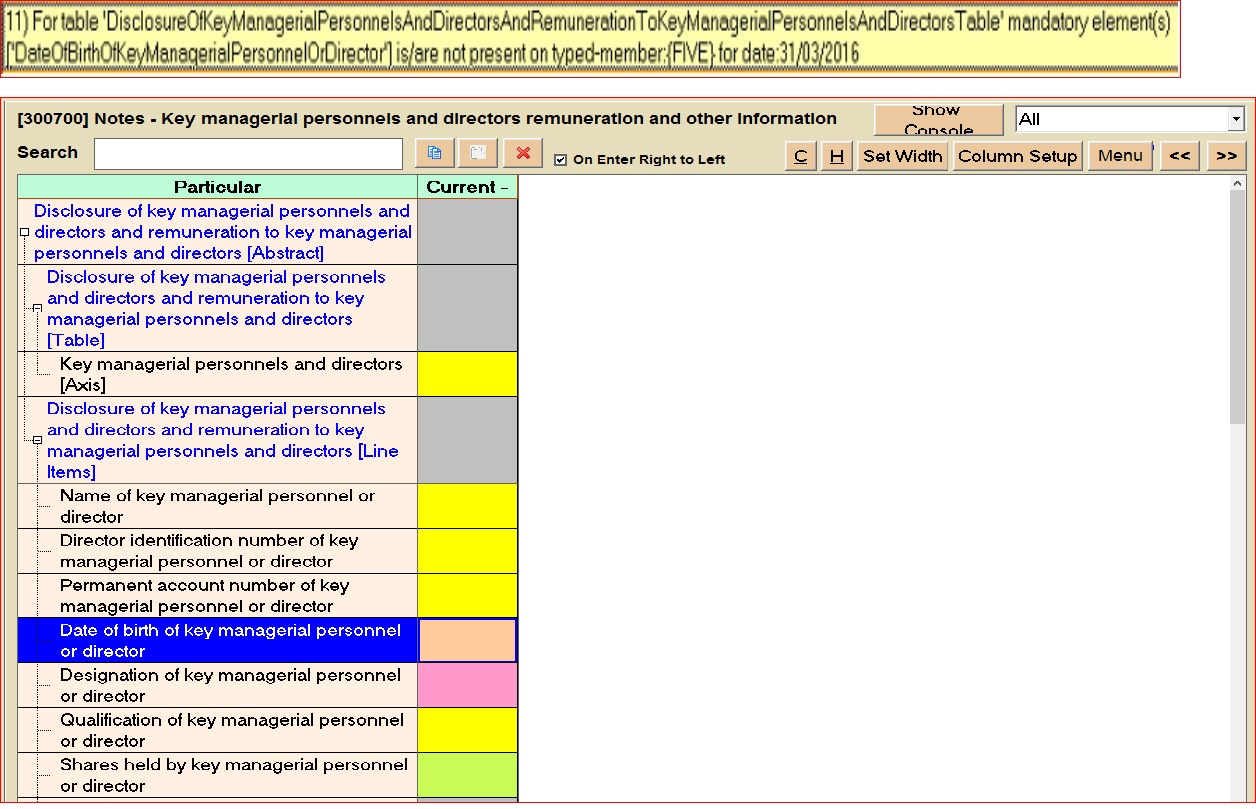Image resolution: width=1256 pixels, height=809 pixels.
Task: Click the red X clear icon
Action: coord(522,153)
